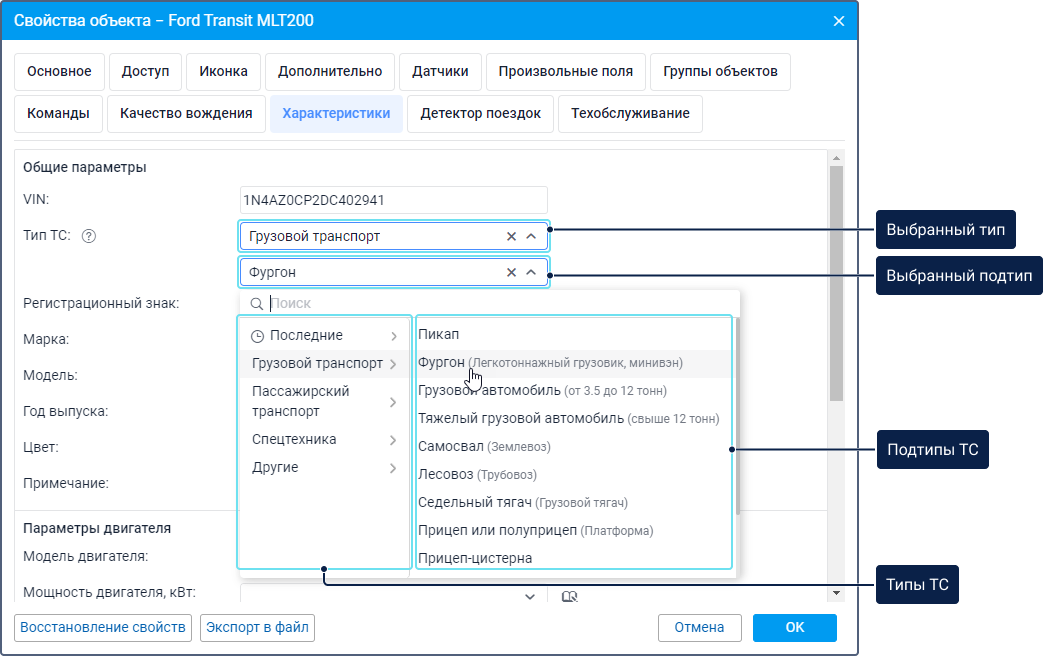Click the scroll-down arrow of properties panel
This screenshot has height=656, width=1045.
(x=836, y=593)
